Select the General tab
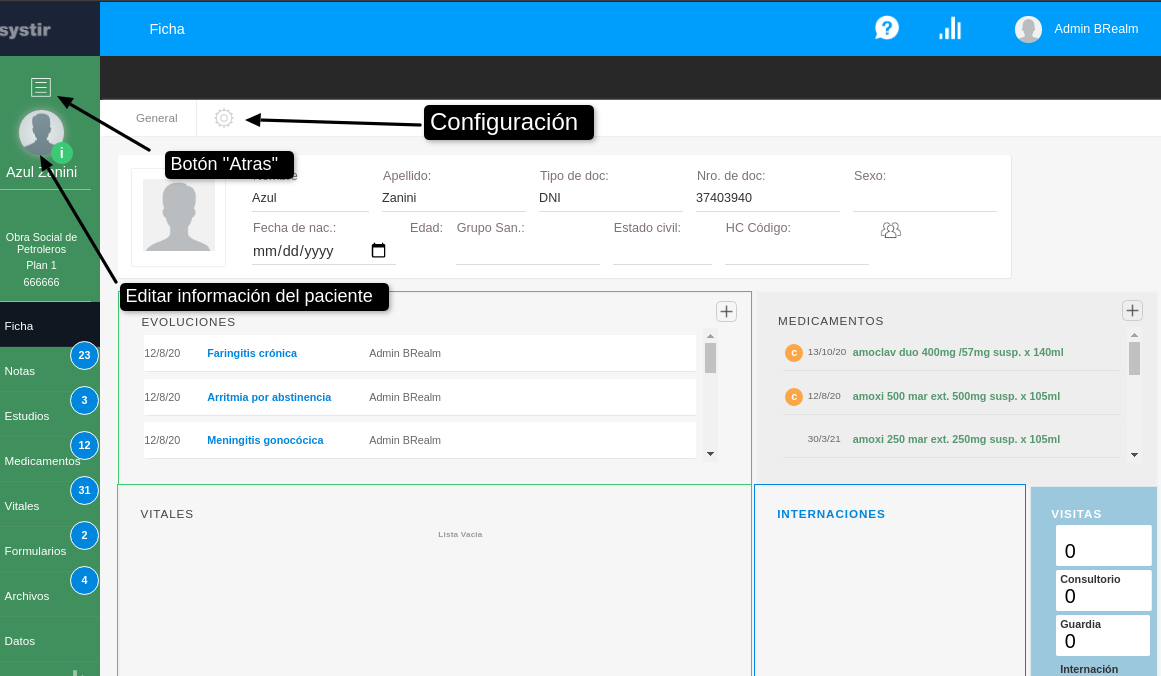 (x=157, y=118)
